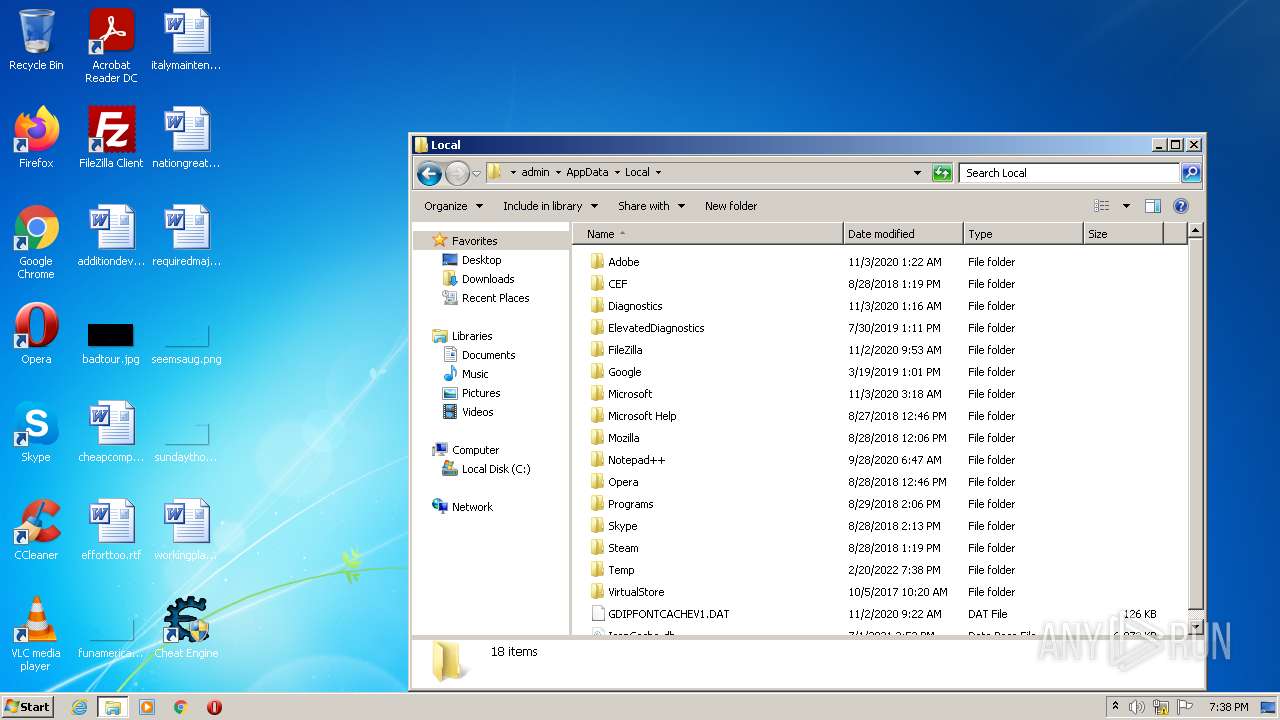The width and height of the screenshot is (1280, 720).
Task: Sort by the Name column header
Action: [x=708, y=234]
